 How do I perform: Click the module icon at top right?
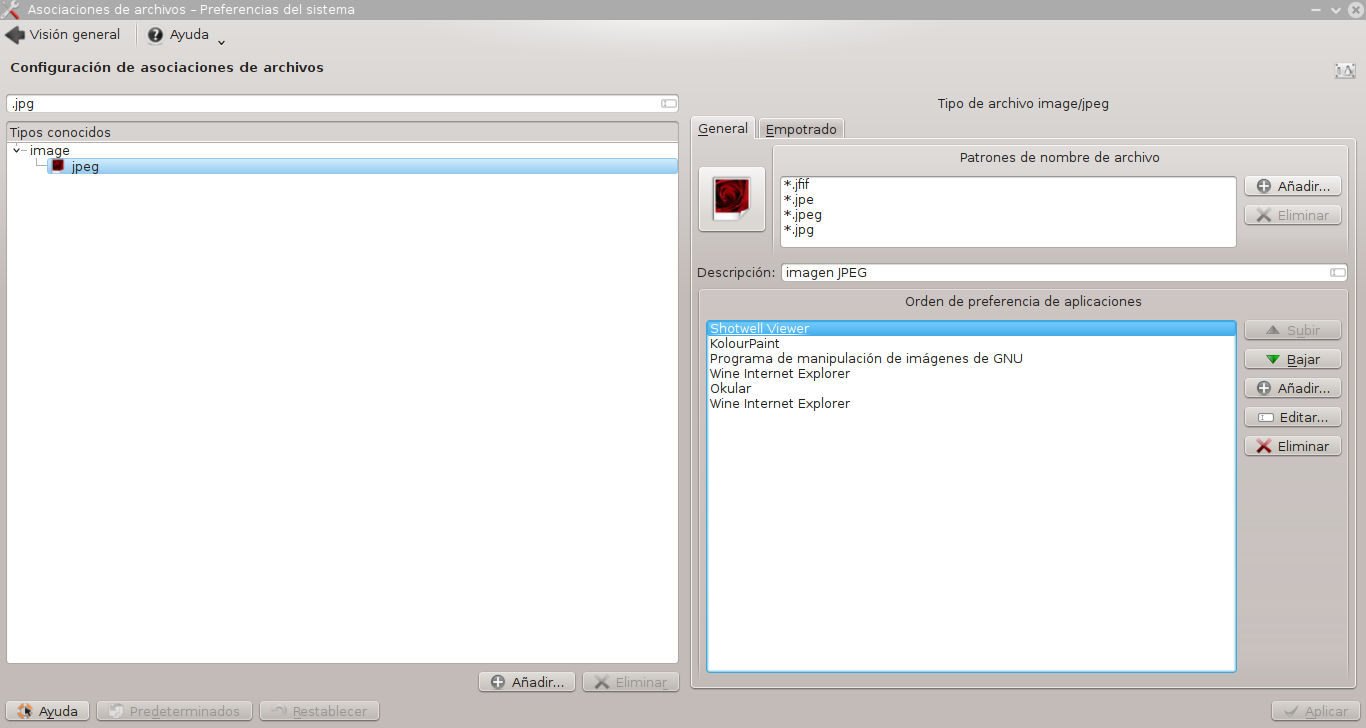(x=1345, y=70)
